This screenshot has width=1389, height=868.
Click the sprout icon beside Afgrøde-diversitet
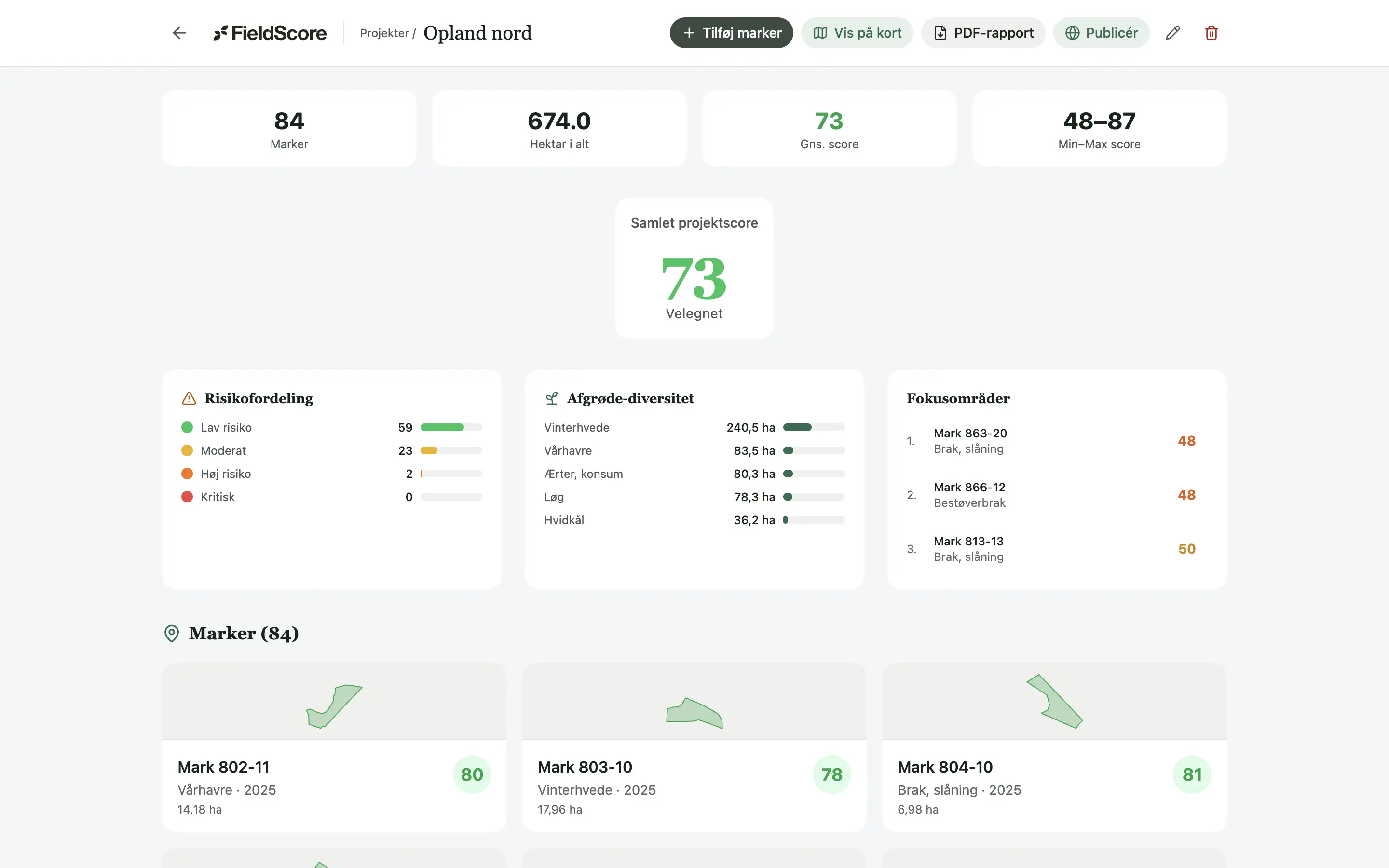click(552, 398)
